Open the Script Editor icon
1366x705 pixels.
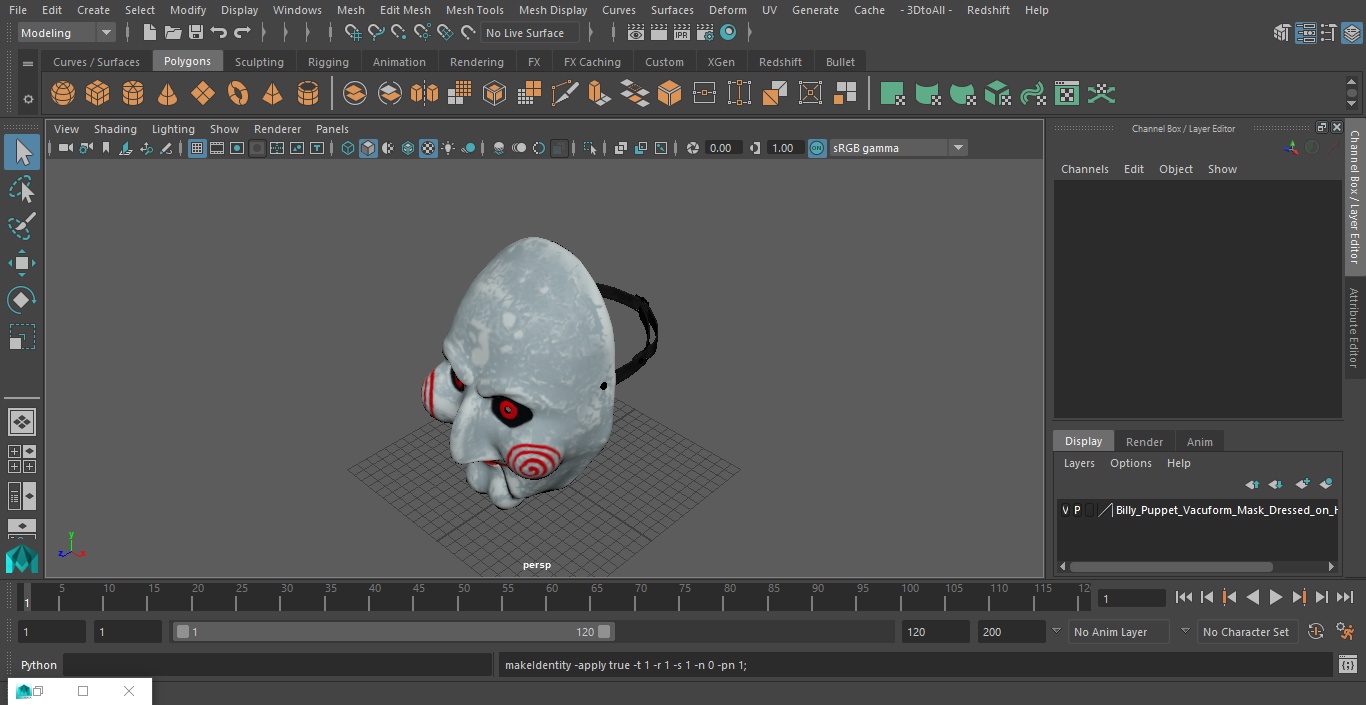(1347, 665)
